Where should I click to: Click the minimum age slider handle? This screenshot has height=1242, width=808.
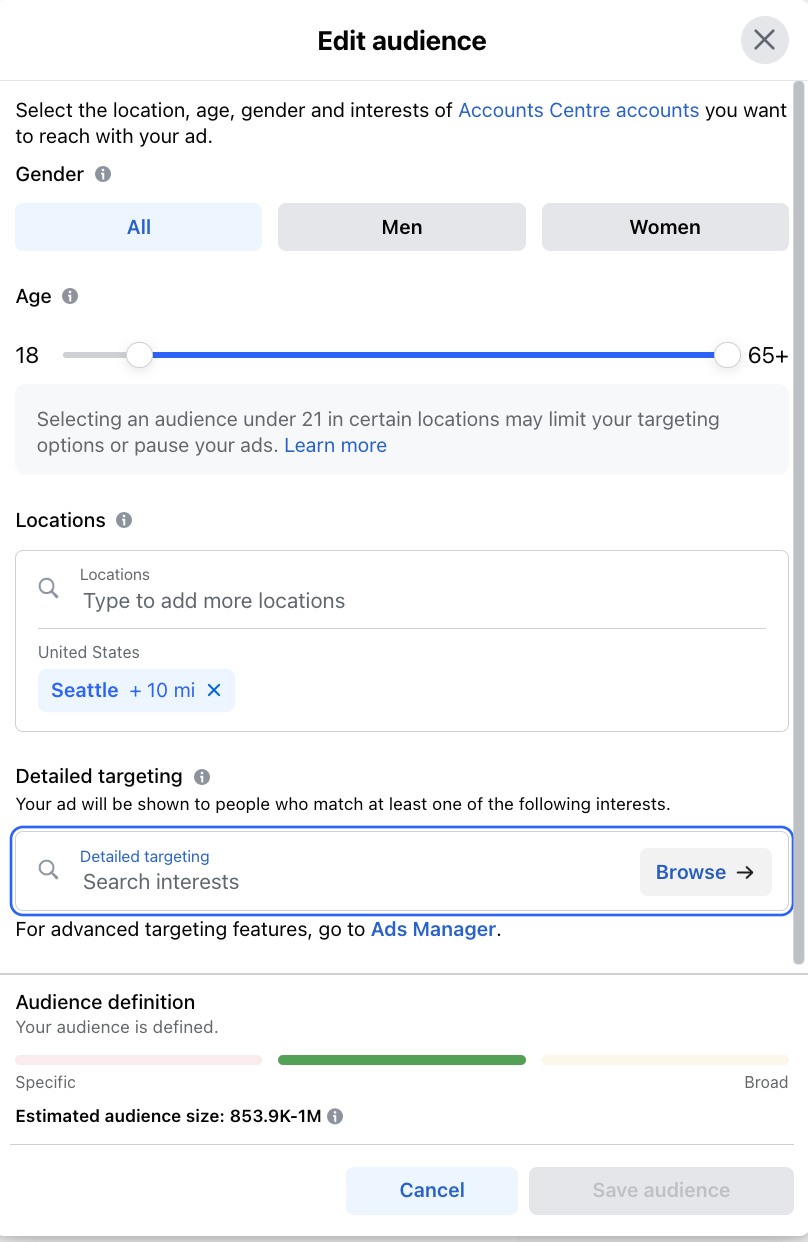138,354
